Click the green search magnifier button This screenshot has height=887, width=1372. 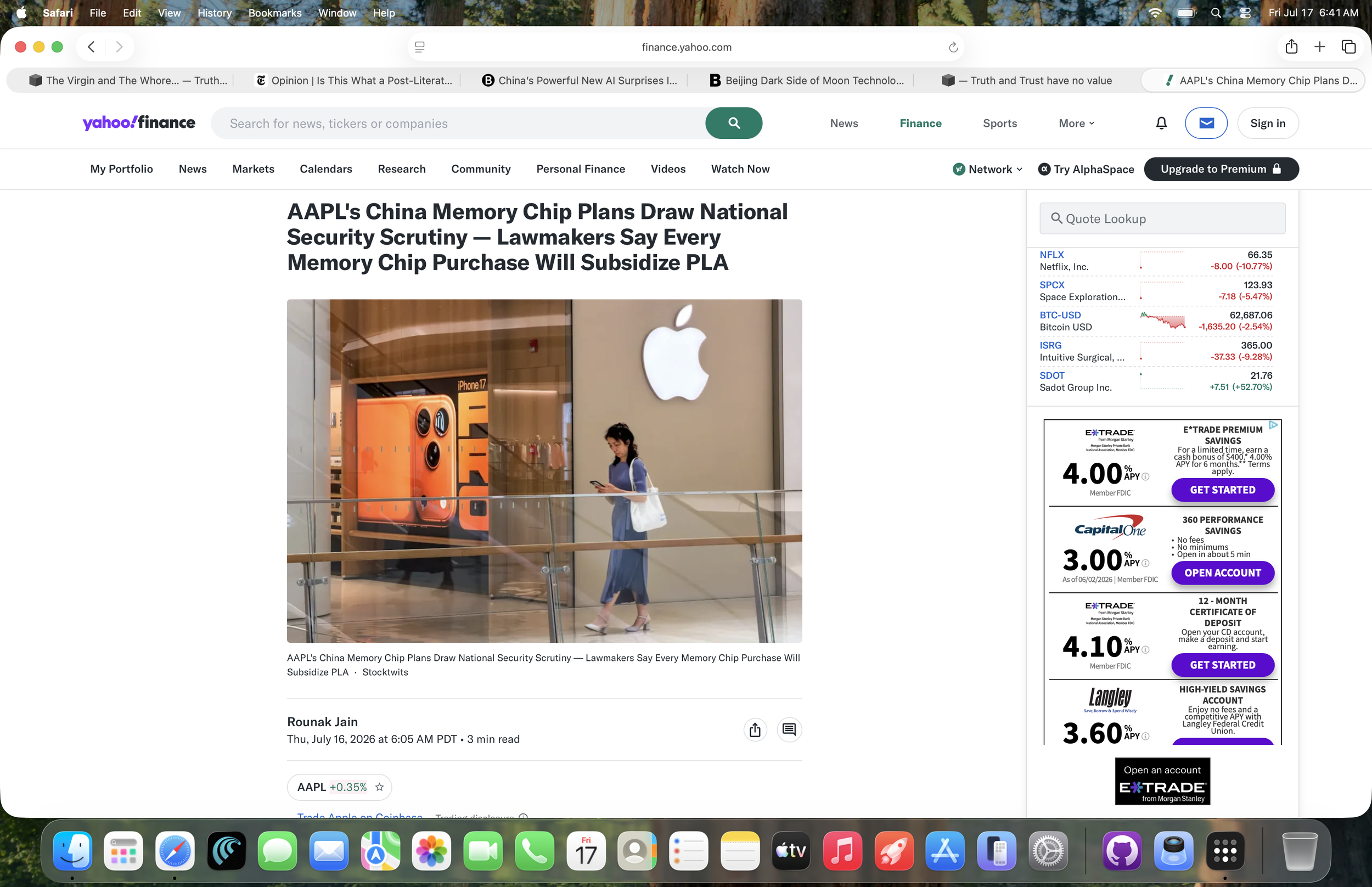click(x=734, y=123)
